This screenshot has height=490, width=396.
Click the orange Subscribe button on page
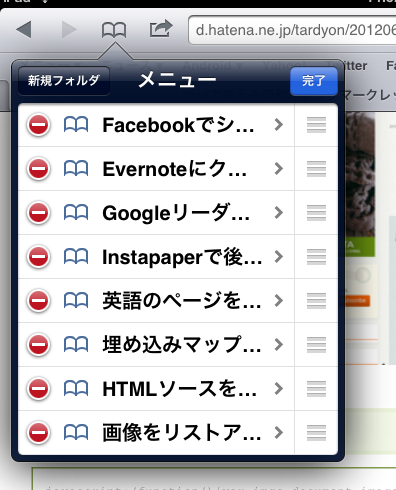tap(357, 301)
